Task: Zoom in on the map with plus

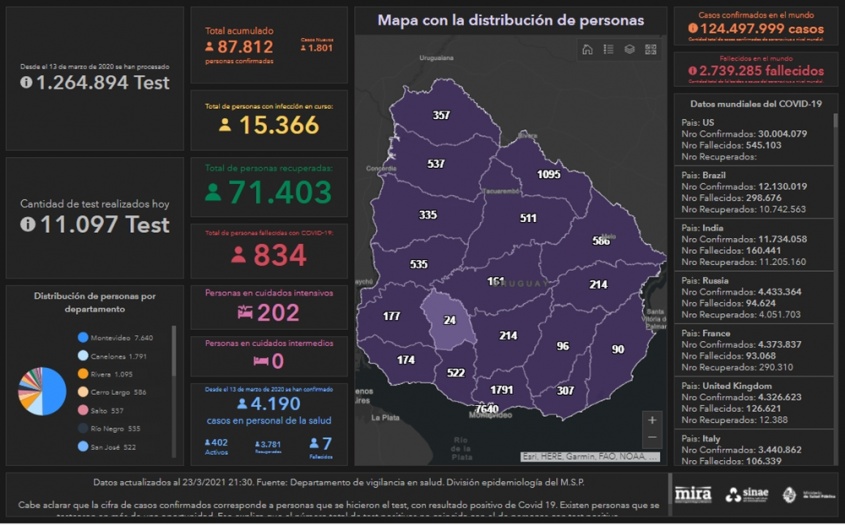Action: [652, 420]
